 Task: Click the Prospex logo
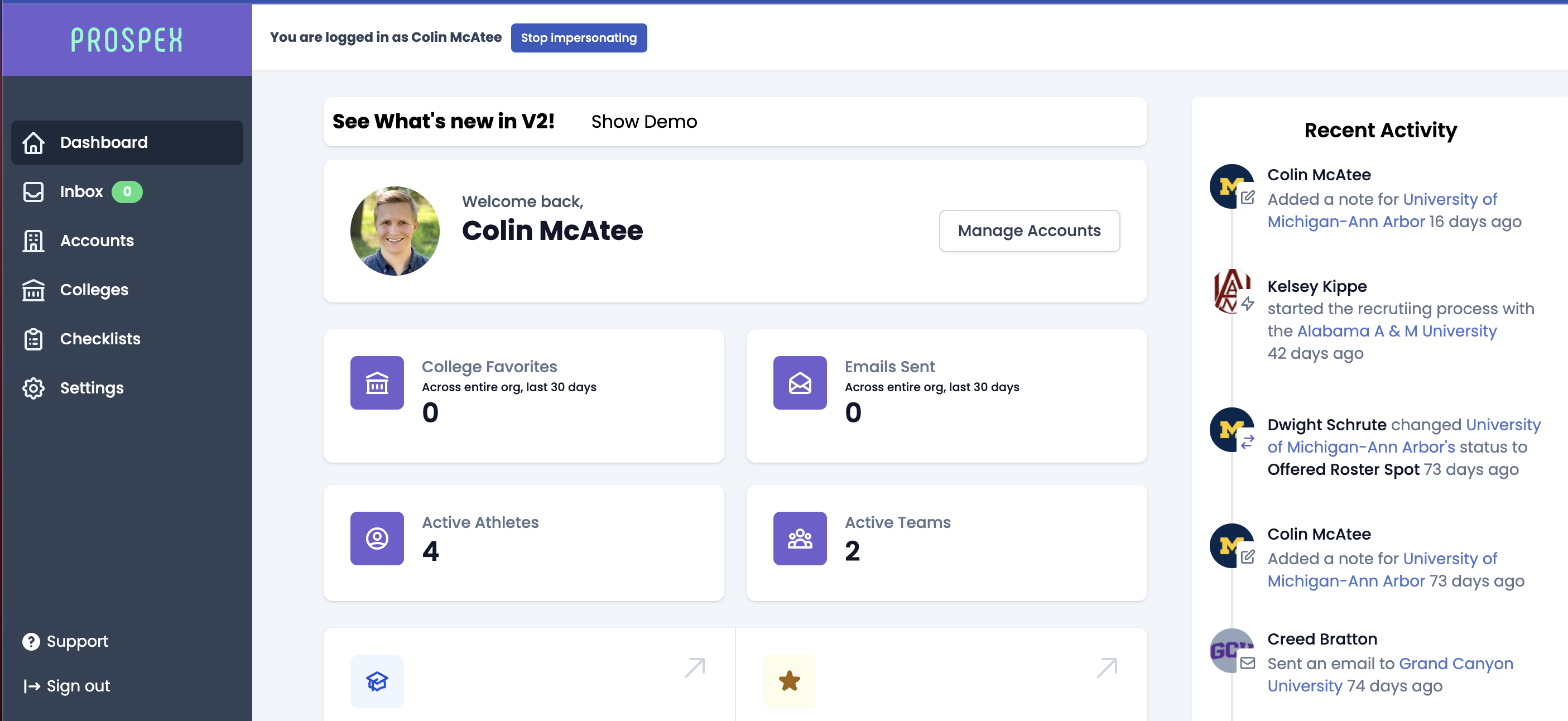click(127, 40)
